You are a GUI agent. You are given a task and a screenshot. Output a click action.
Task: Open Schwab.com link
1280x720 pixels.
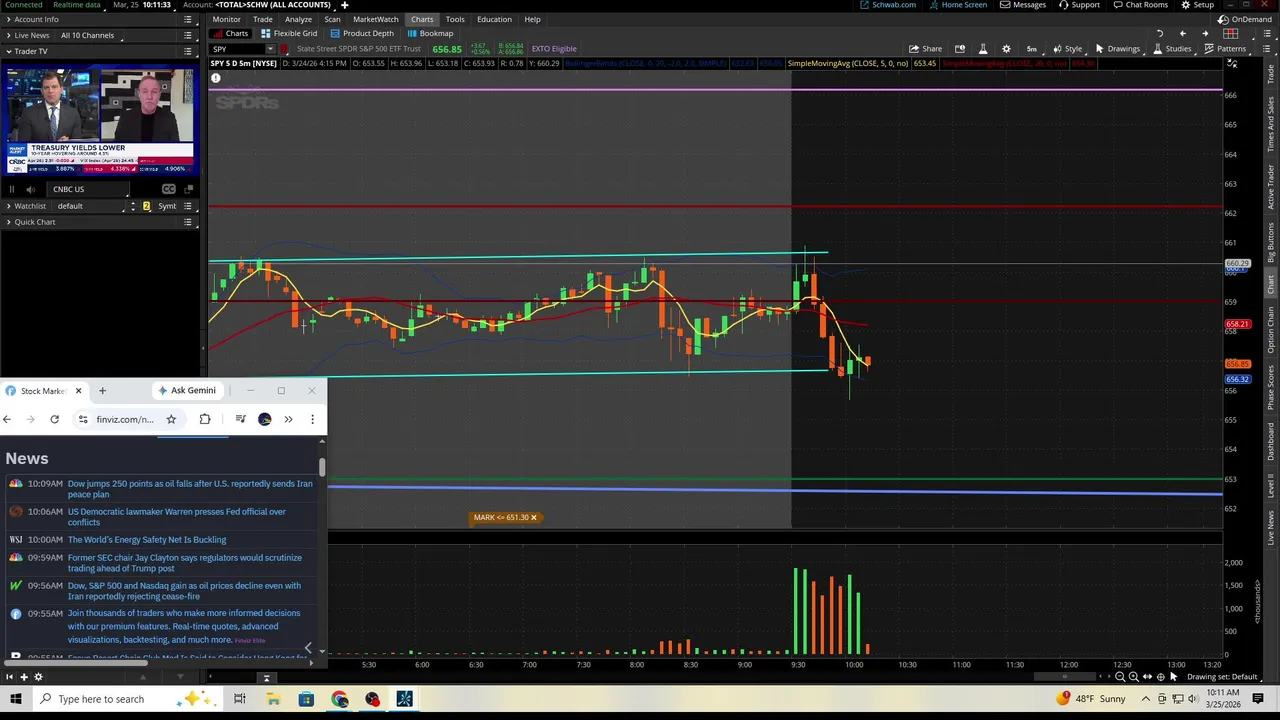pyautogui.click(x=888, y=5)
